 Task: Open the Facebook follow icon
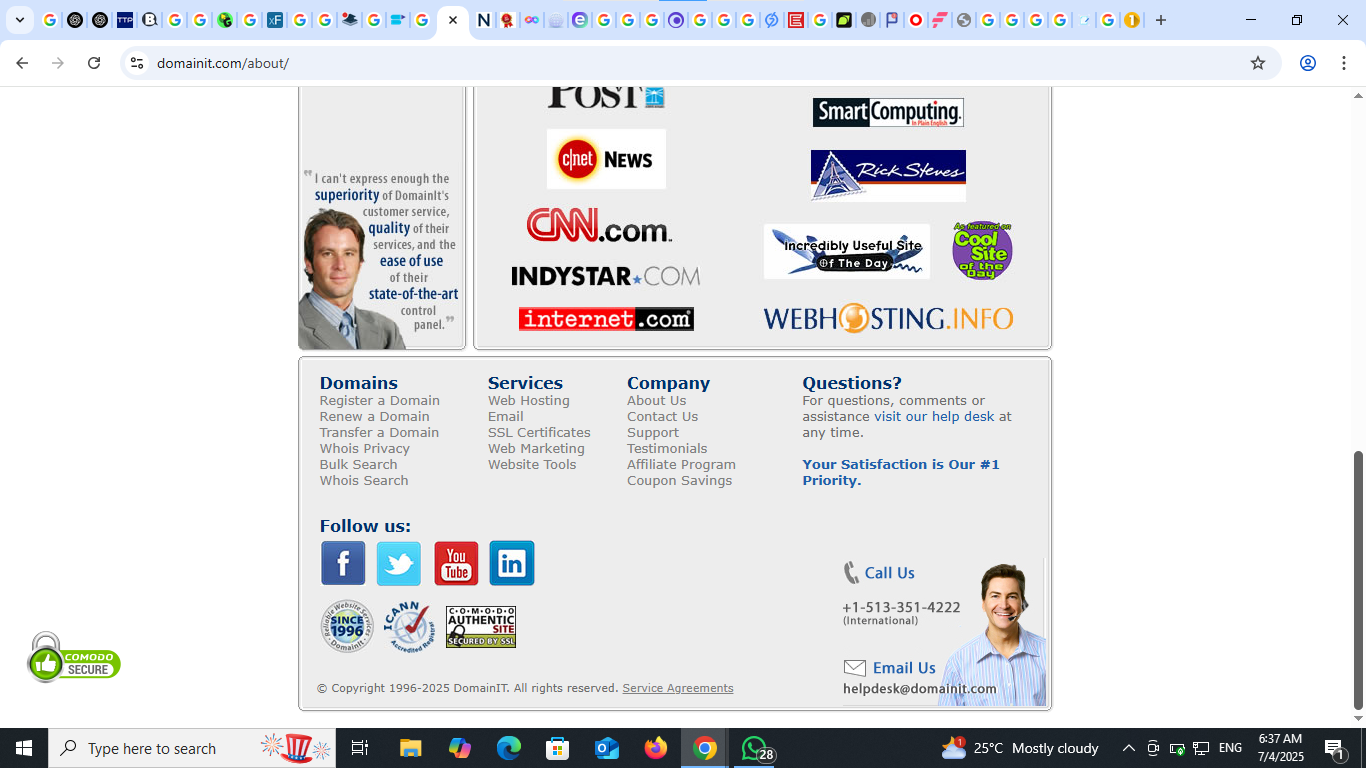(x=343, y=563)
